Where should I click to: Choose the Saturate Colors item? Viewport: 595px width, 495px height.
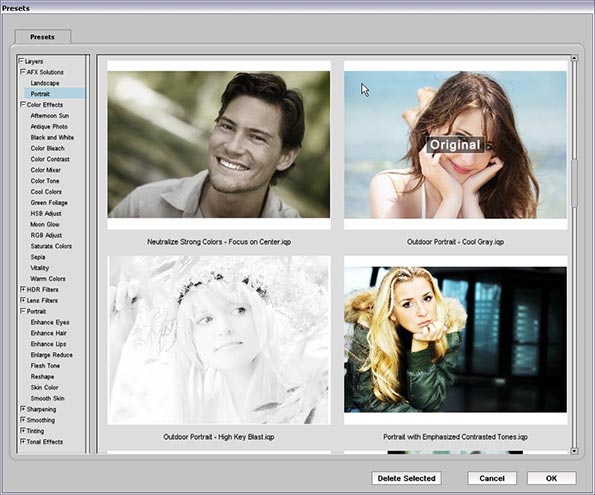(x=51, y=246)
